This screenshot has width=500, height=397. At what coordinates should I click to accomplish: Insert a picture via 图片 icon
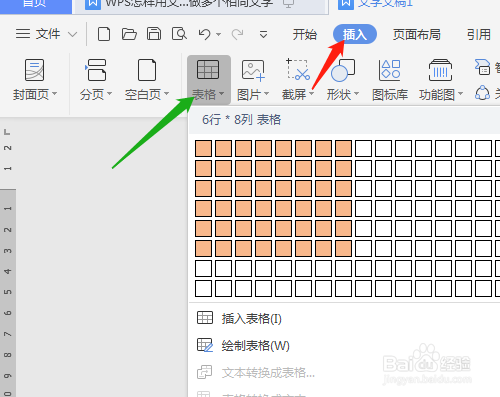pyautogui.click(x=253, y=70)
